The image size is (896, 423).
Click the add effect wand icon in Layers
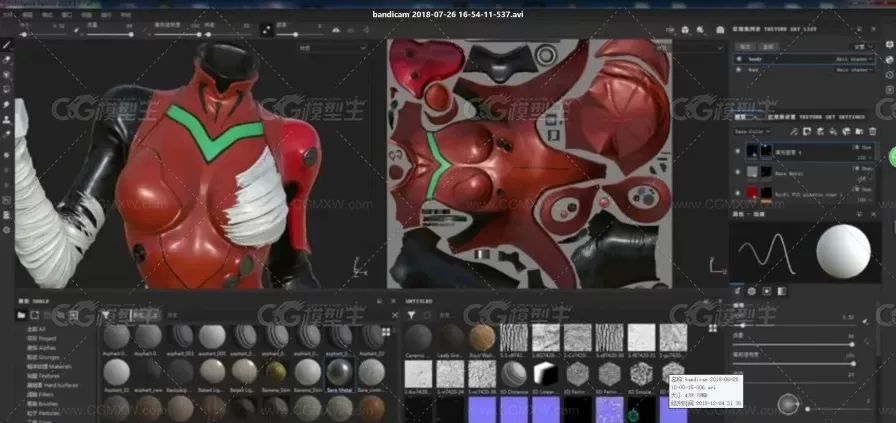[x=794, y=131]
